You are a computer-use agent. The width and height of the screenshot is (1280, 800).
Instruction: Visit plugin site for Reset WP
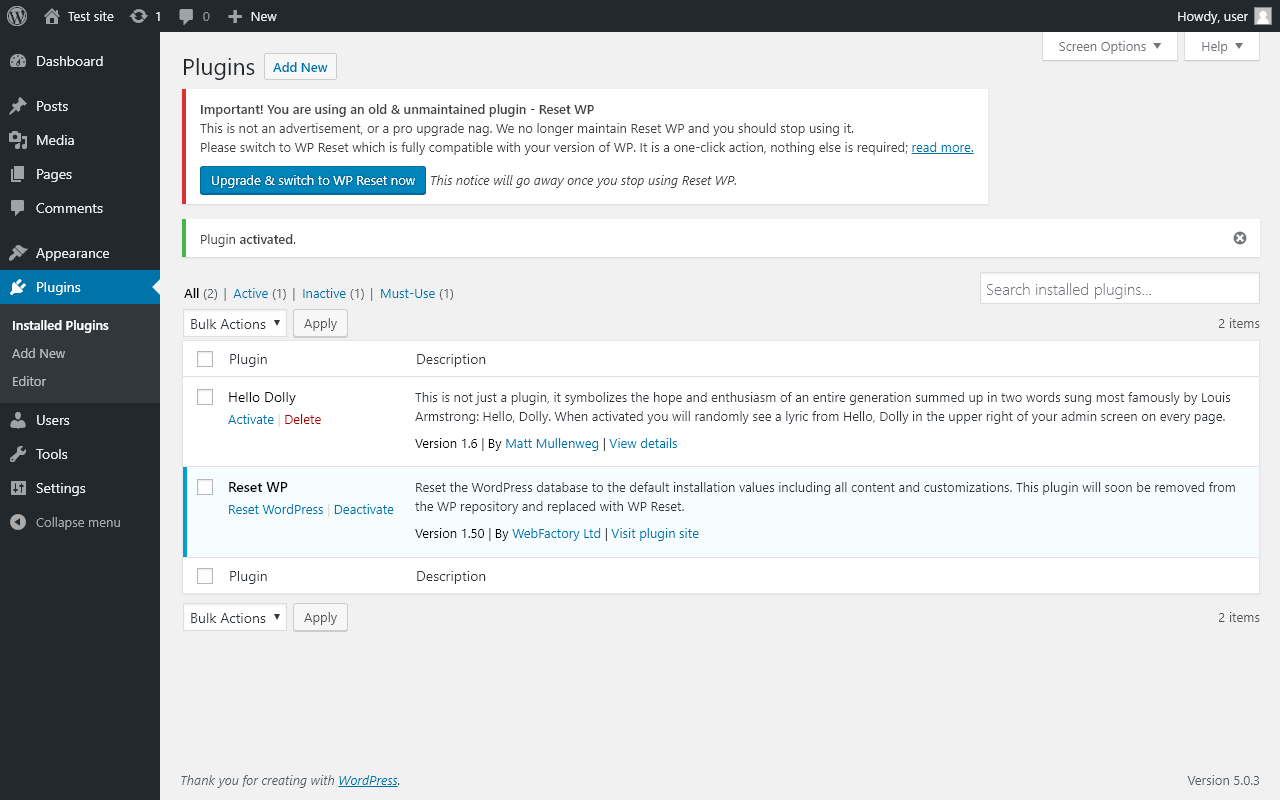coord(655,533)
